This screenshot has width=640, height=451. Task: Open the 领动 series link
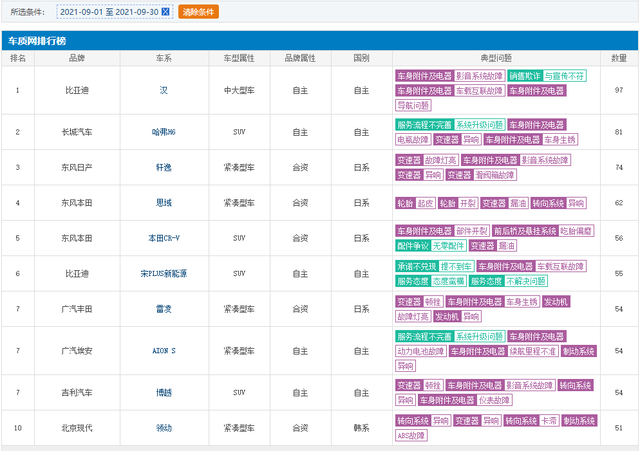coord(164,428)
